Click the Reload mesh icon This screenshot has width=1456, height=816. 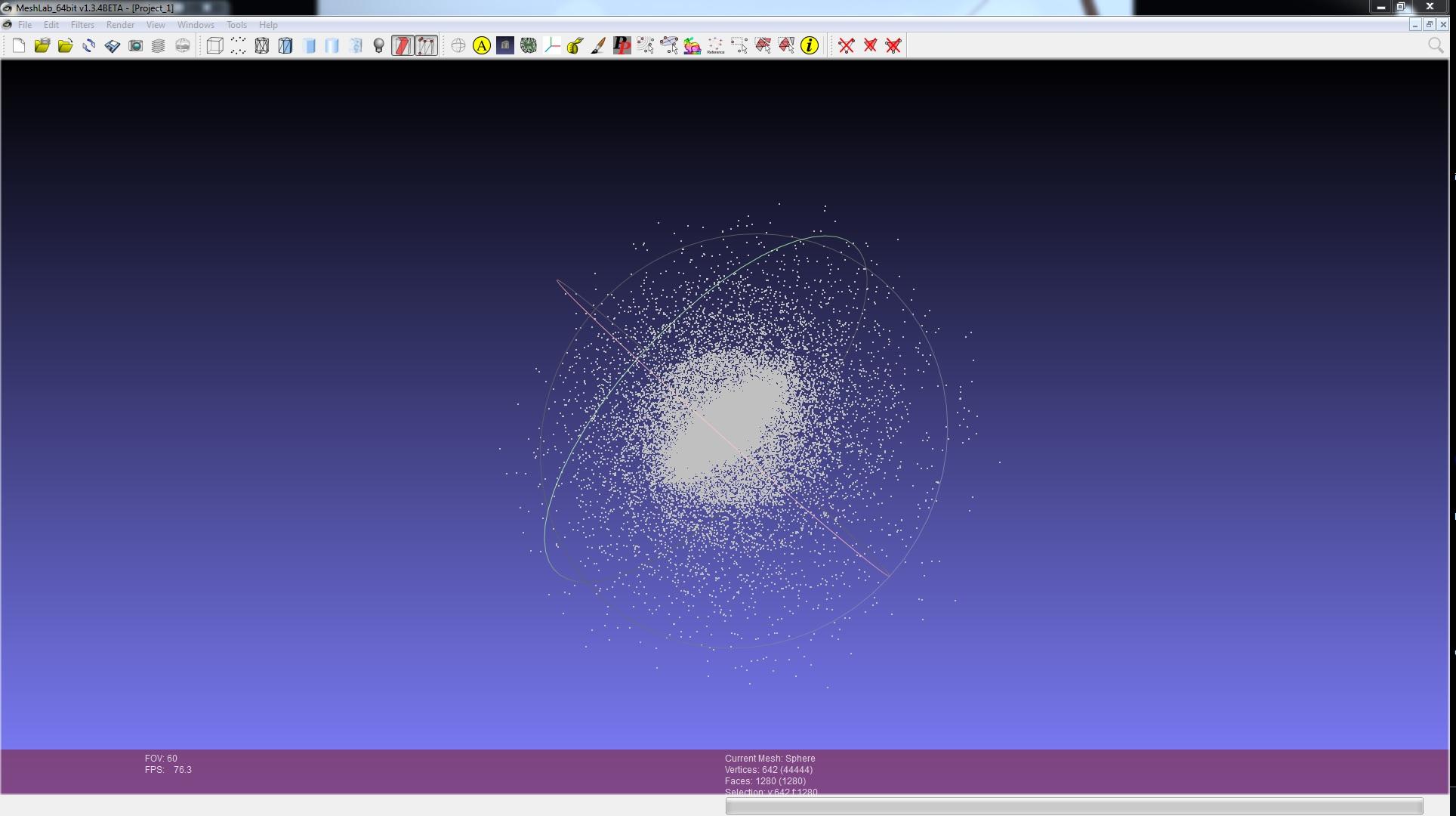89,46
